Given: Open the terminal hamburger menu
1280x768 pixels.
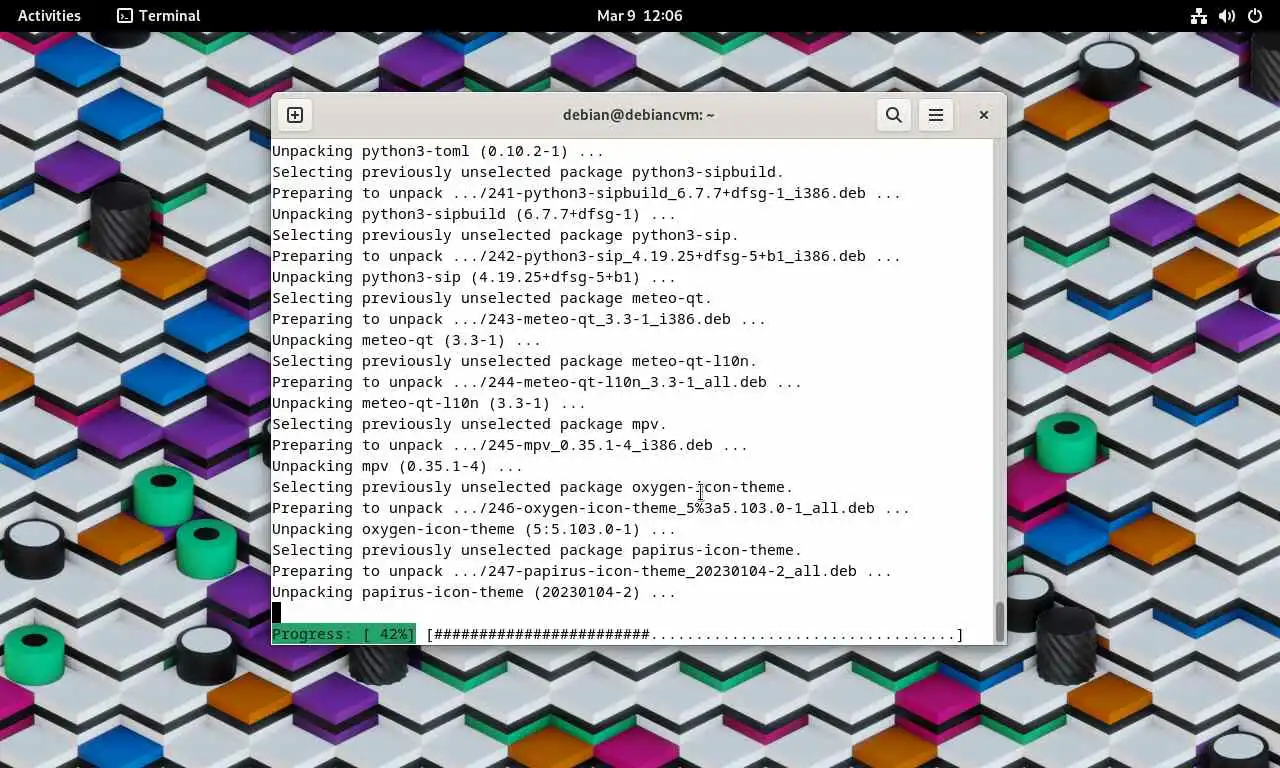Looking at the screenshot, I should (936, 115).
